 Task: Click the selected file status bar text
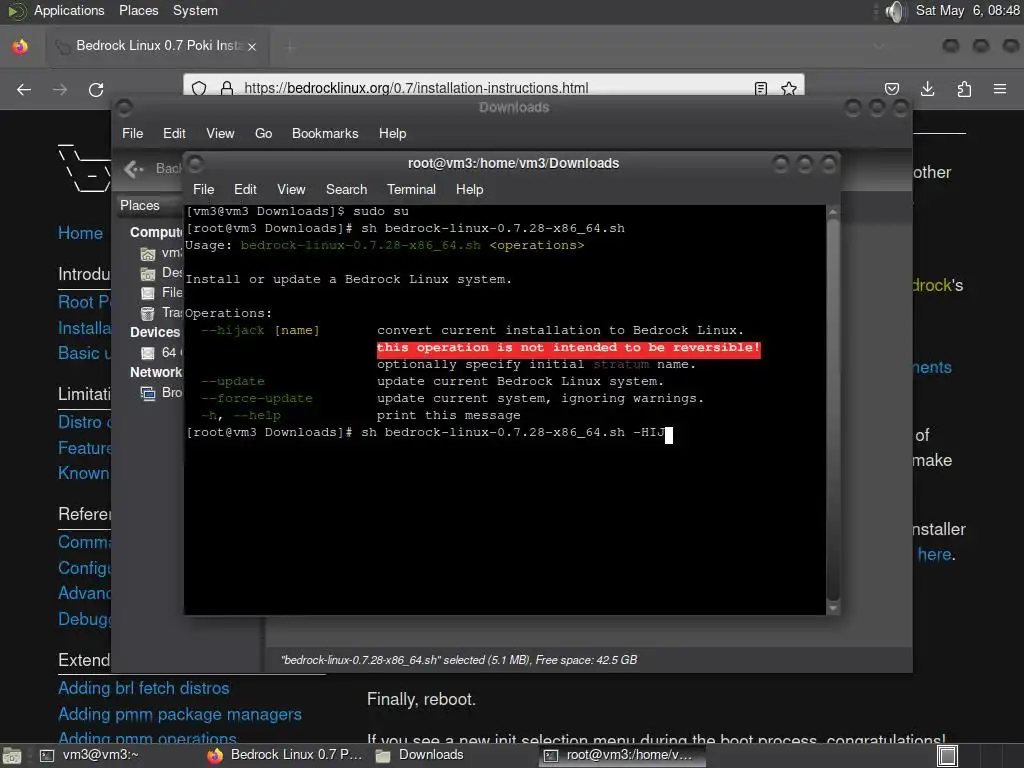459,660
